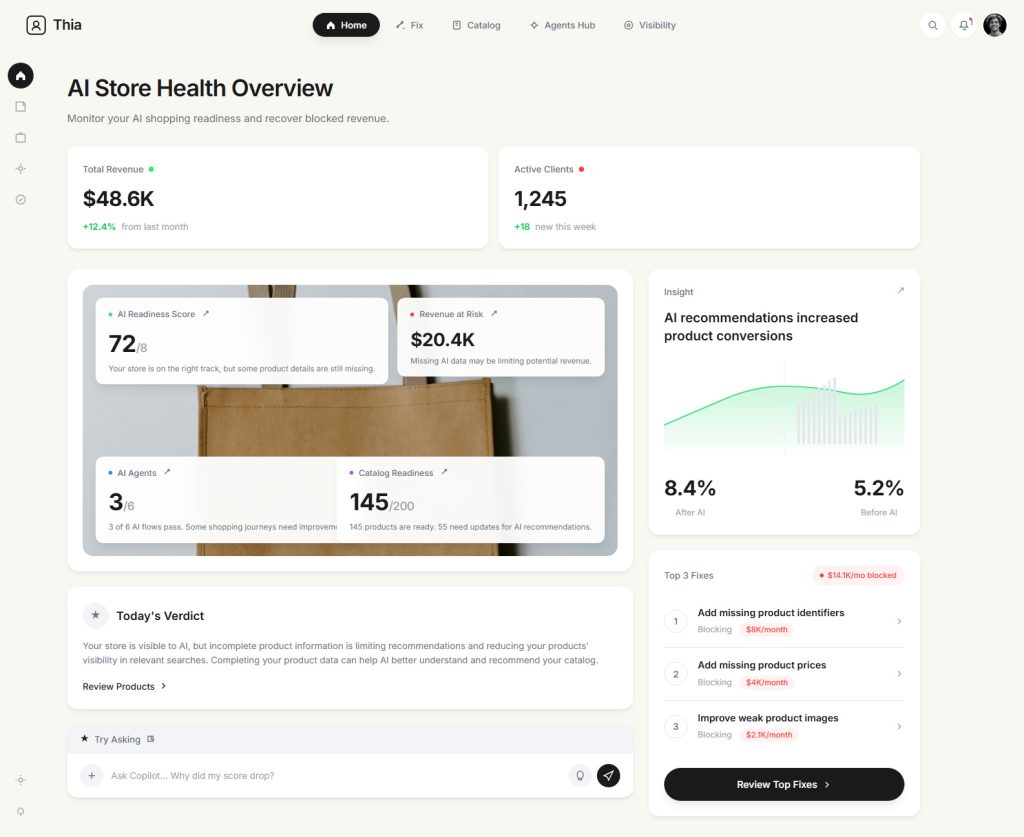Click the microphone icon in Copilot bar
Viewport: 1024px width, 837px height.
coord(580,776)
